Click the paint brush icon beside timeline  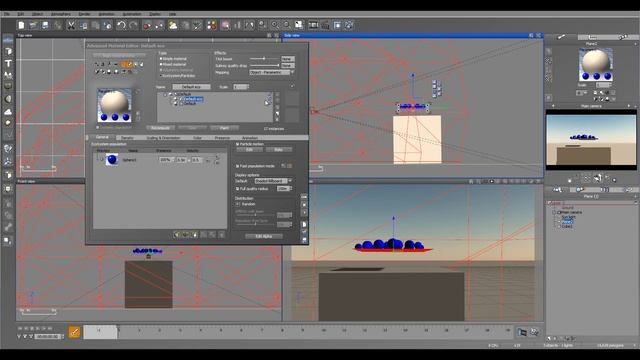(74, 332)
